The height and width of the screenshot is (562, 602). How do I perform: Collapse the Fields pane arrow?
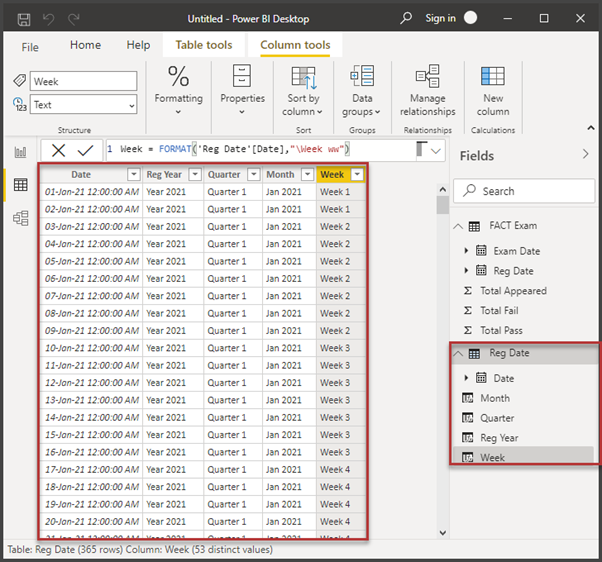click(x=585, y=154)
